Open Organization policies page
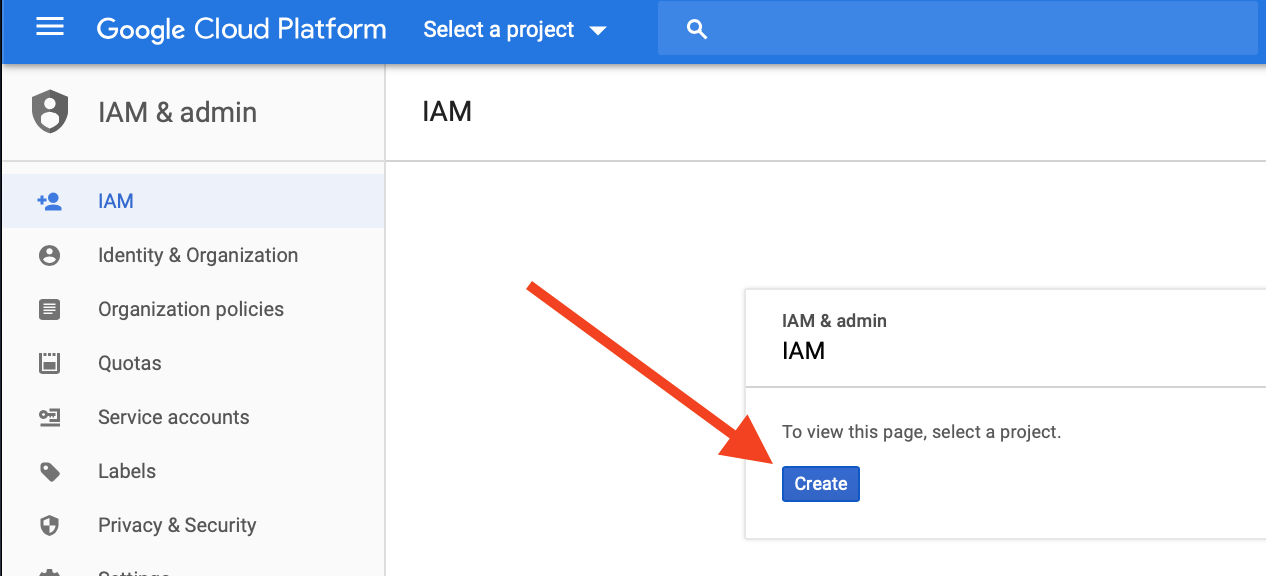The image size is (1266, 576). point(191,309)
